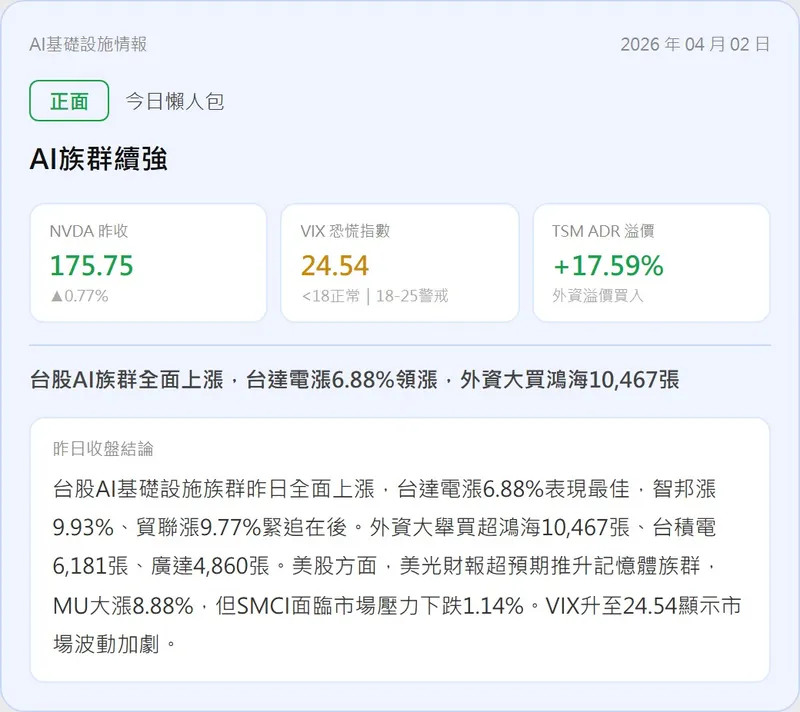Click the NVDA 昨收 card label
Screen dimensions: 800x712
click(89, 231)
